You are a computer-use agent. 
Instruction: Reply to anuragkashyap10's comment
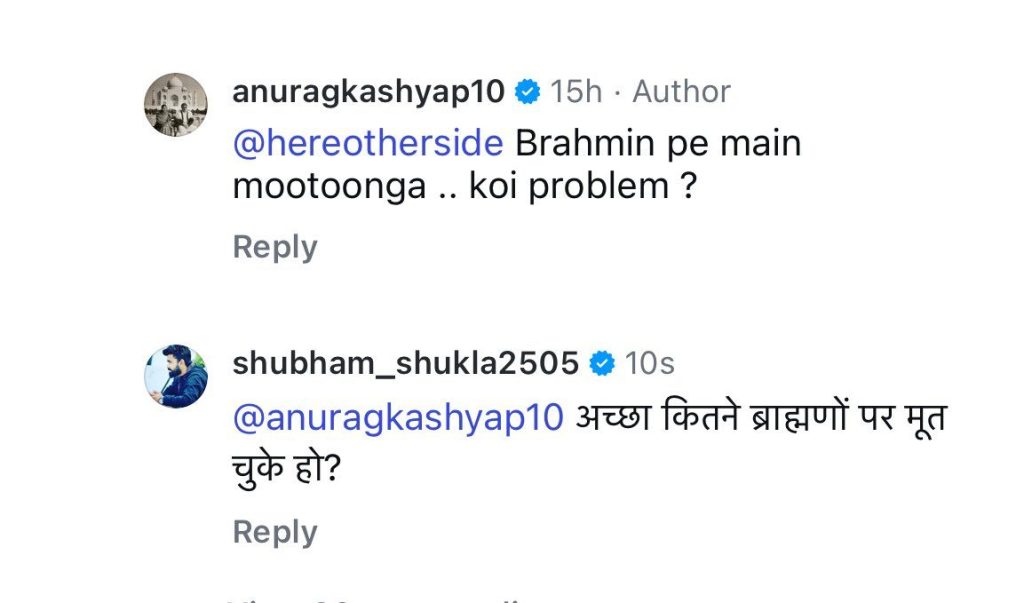coord(275,247)
